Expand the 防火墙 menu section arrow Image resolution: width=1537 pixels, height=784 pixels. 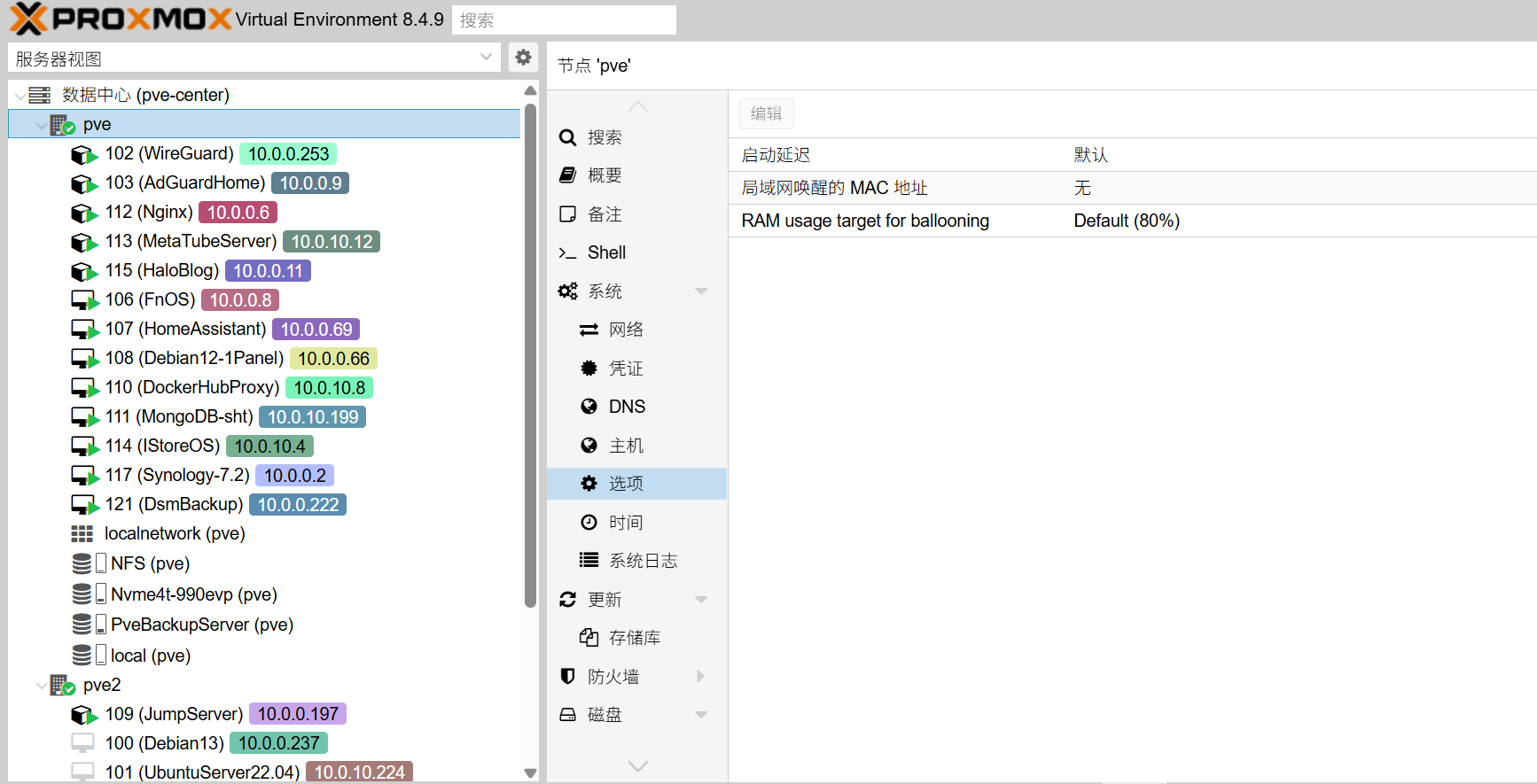coord(701,677)
